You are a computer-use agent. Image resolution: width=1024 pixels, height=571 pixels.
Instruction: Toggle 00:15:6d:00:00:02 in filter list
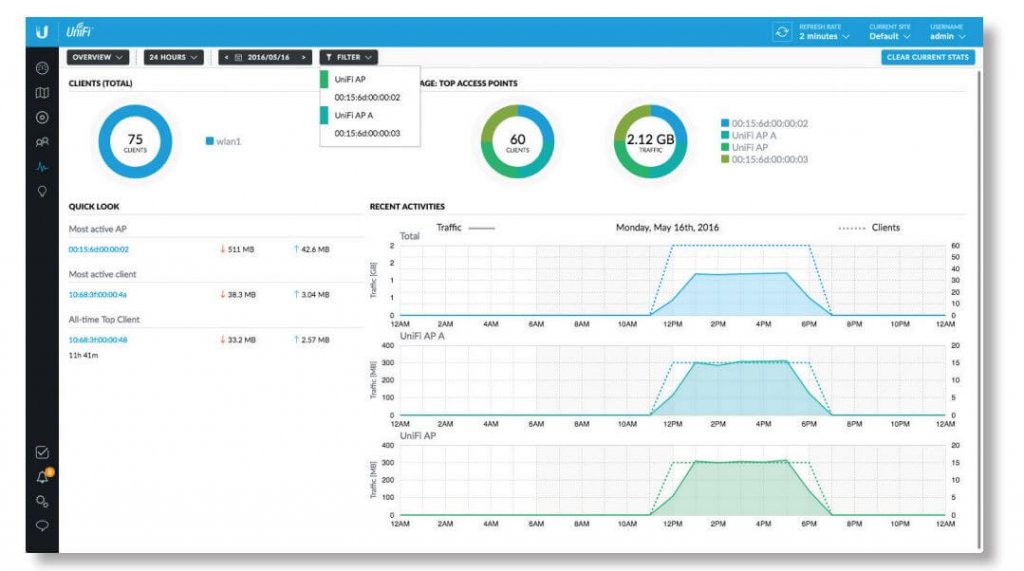[x=370, y=97]
